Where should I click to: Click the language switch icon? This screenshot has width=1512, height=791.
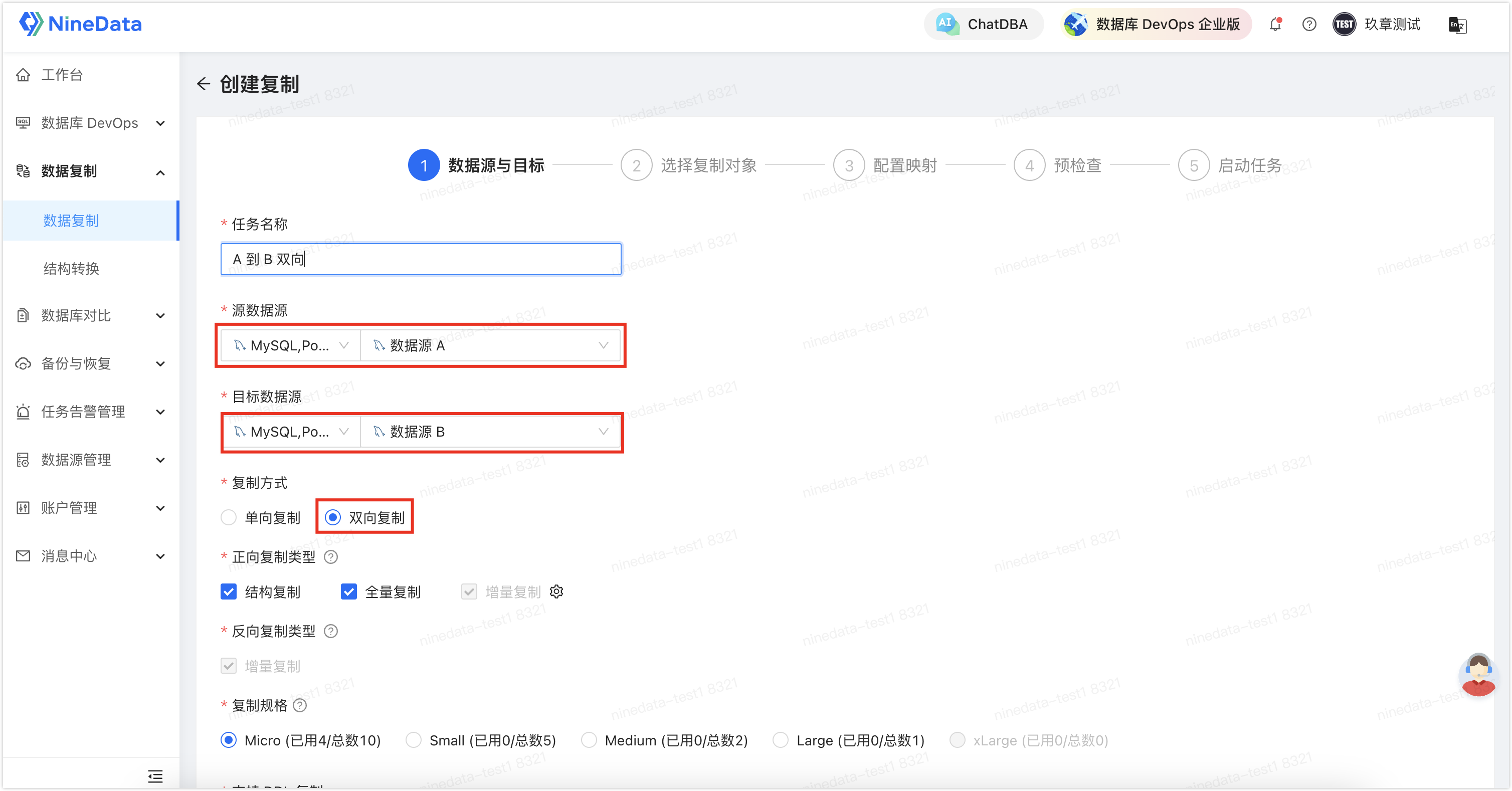(x=1457, y=25)
